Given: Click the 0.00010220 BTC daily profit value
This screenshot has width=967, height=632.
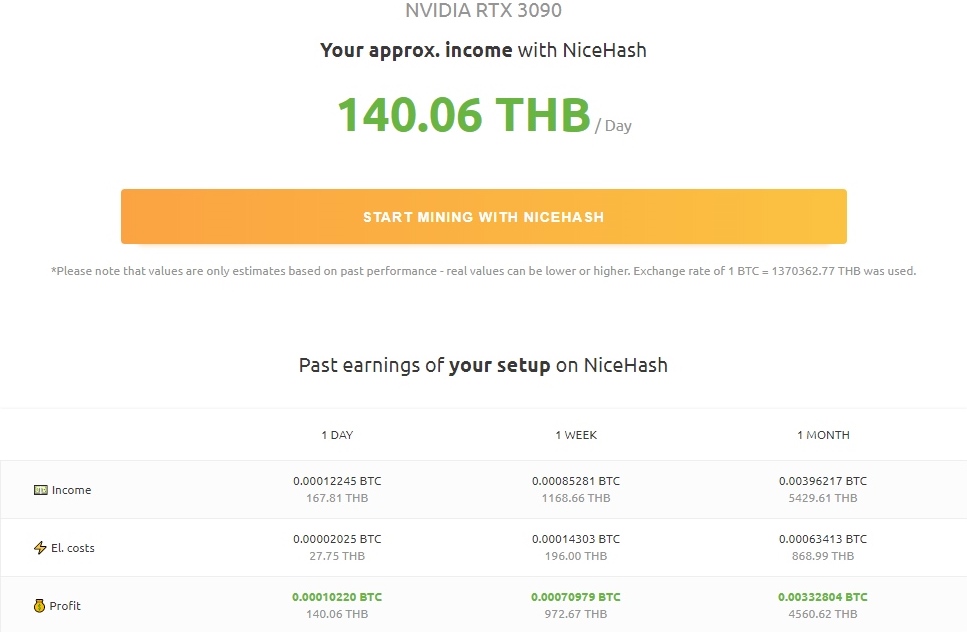Looking at the screenshot, I should pyautogui.click(x=337, y=597).
